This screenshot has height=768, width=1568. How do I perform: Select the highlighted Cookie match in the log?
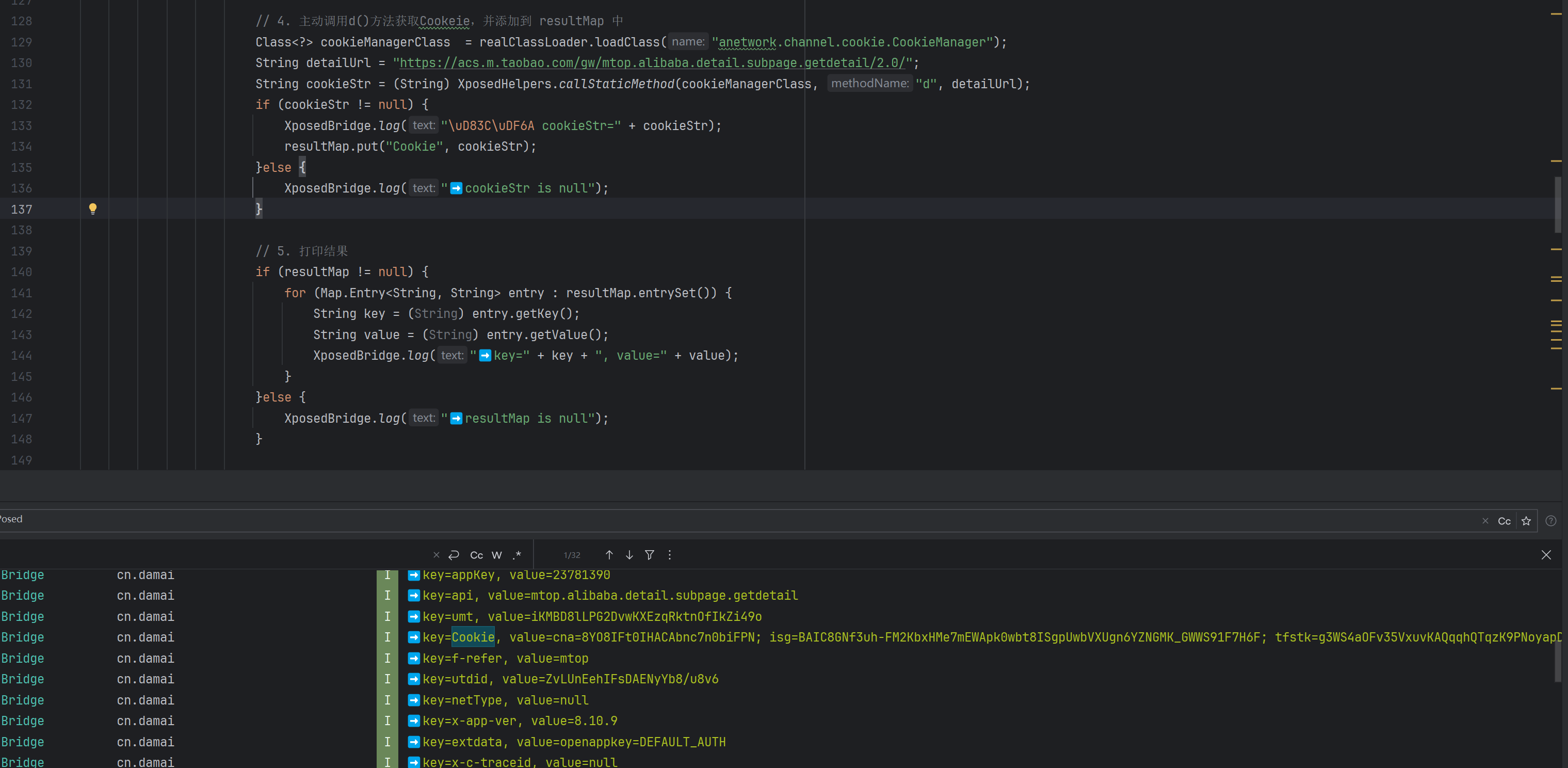pyautogui.click(x=473, y=637)
